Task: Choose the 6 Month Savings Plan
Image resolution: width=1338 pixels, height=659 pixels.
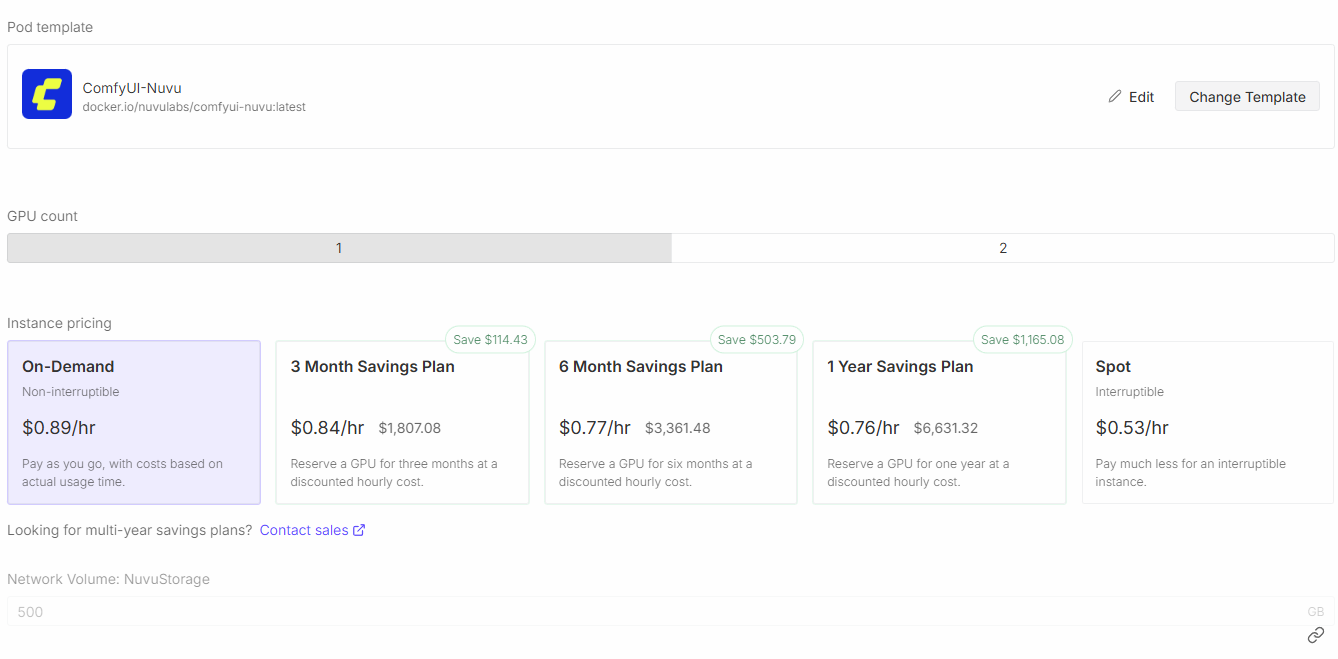Action: point(670,422)
